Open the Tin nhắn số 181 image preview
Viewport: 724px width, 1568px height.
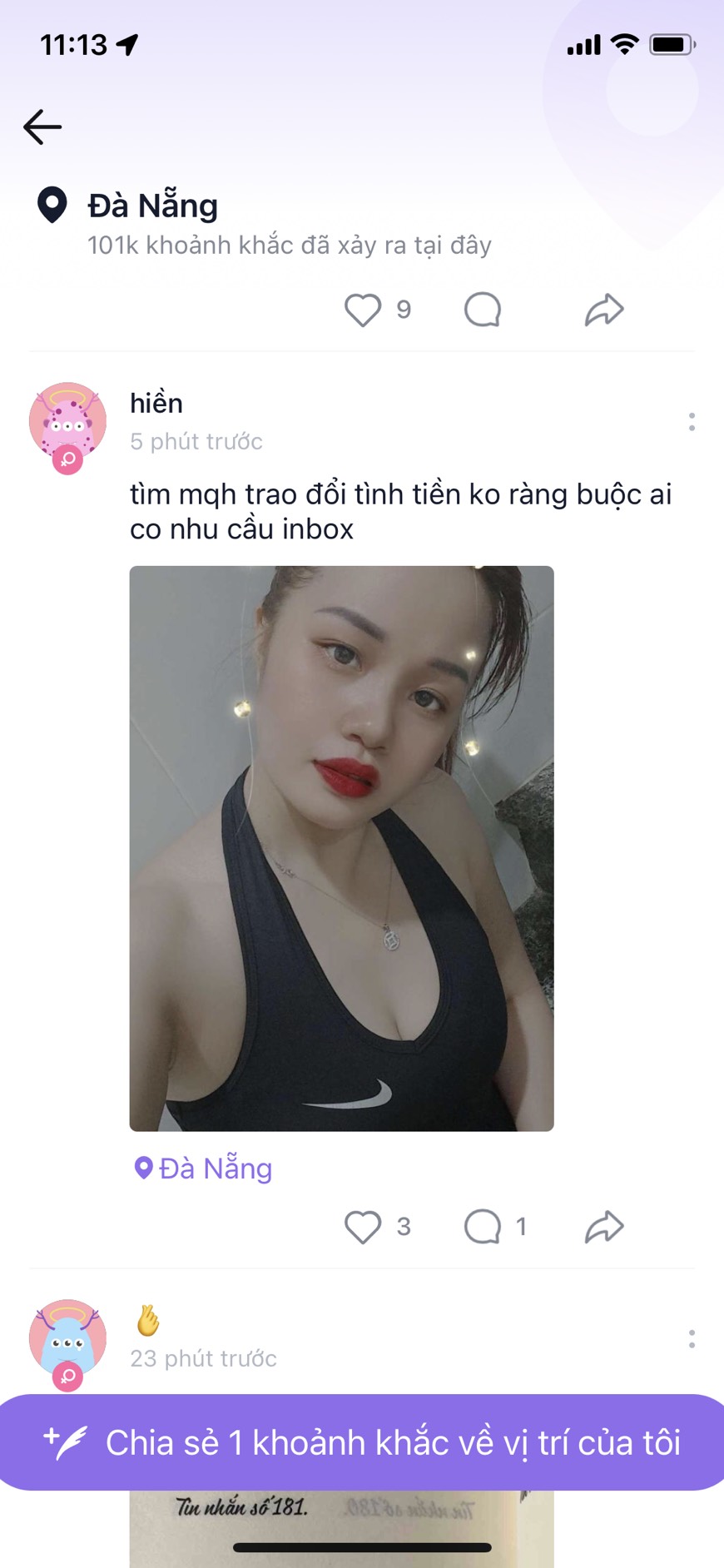click(341, 1528)
